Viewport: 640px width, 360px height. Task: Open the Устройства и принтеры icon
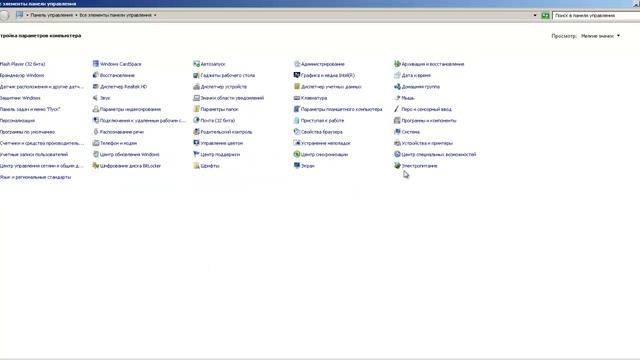pos(397,143)
